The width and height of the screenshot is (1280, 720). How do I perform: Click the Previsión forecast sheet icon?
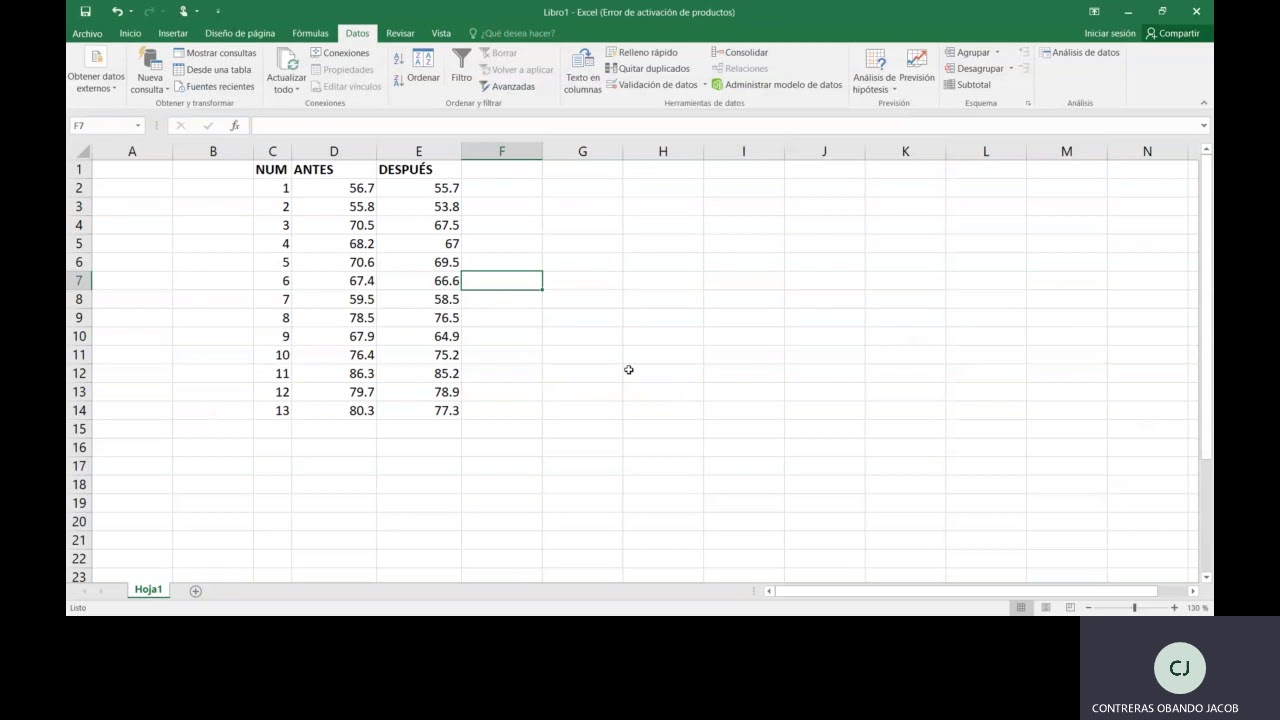point(917,66)
